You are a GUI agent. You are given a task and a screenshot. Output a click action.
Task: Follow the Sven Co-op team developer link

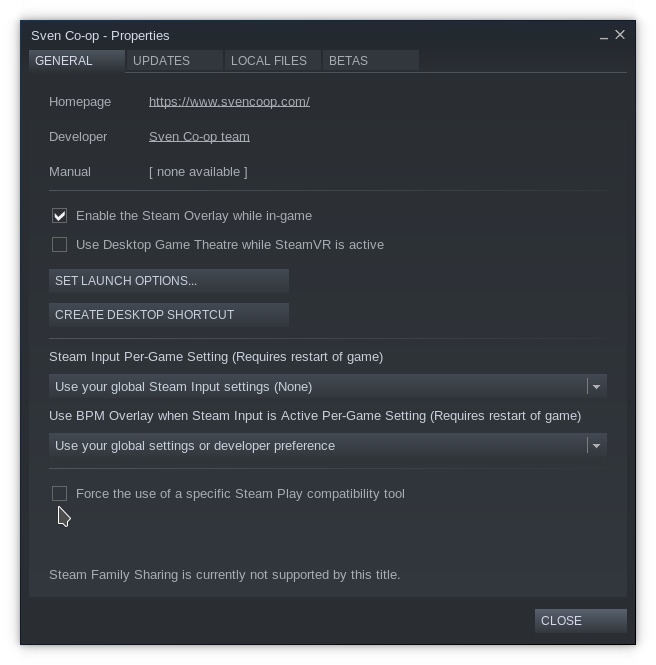click(x=199, y=137)
